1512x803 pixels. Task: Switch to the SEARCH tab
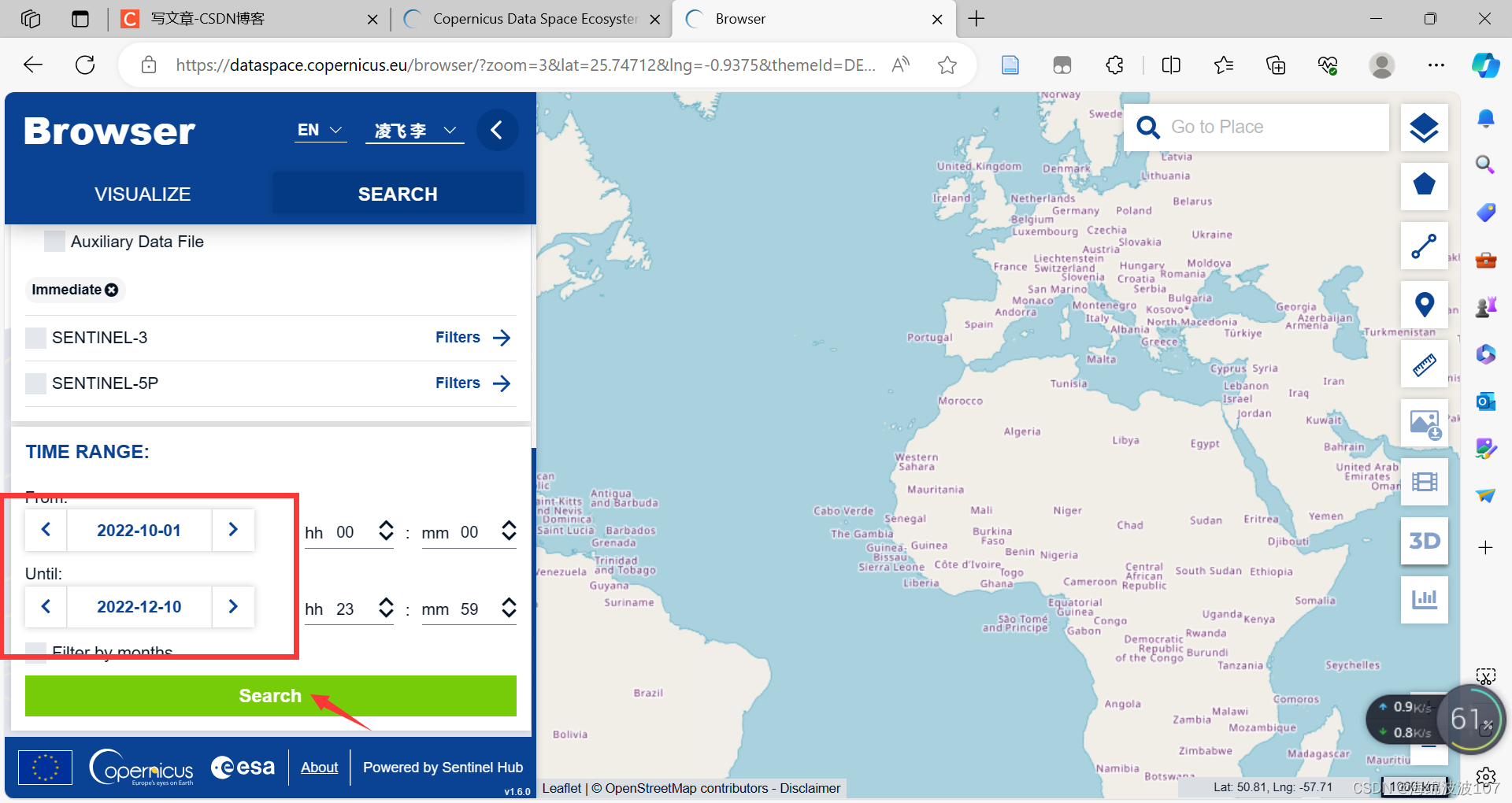pyautogui.click(x=398, y=194)
